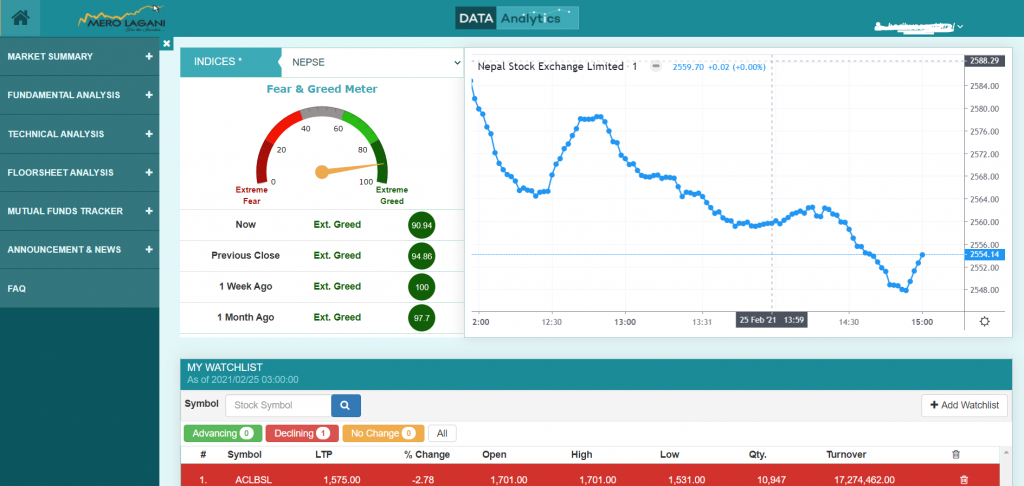Expand Announcement & News plus icon
Image resolution: width=1024 pixels, height=486 pixels.
149,250
